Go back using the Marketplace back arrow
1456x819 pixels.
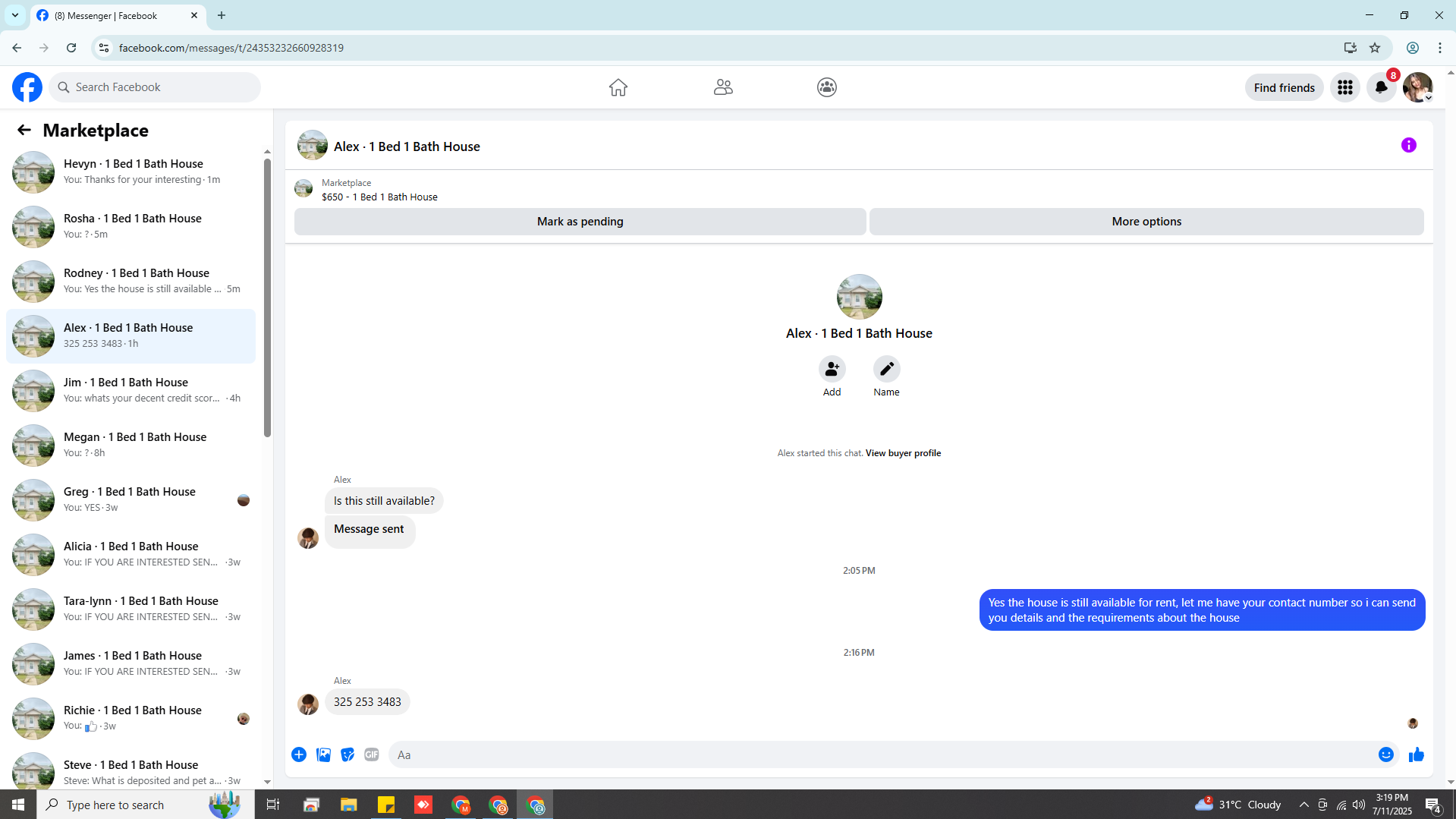coord(24,131)
